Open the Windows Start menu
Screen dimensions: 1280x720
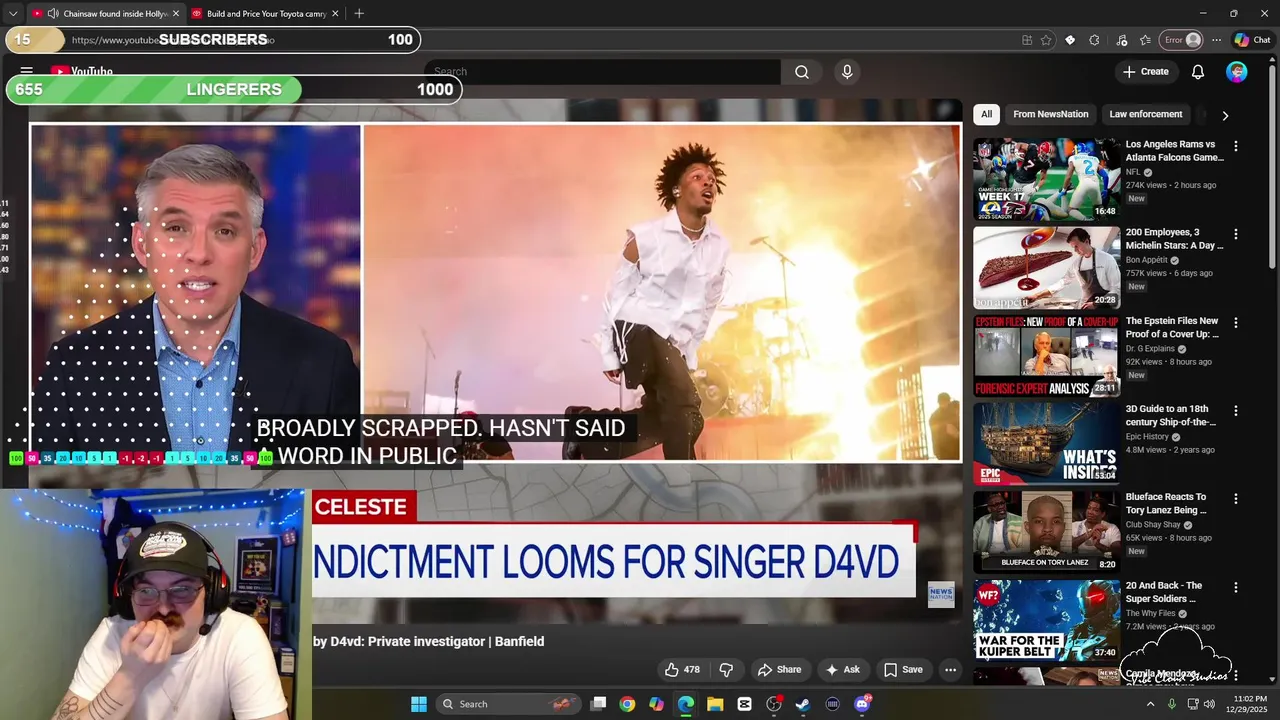pos(418,704)
